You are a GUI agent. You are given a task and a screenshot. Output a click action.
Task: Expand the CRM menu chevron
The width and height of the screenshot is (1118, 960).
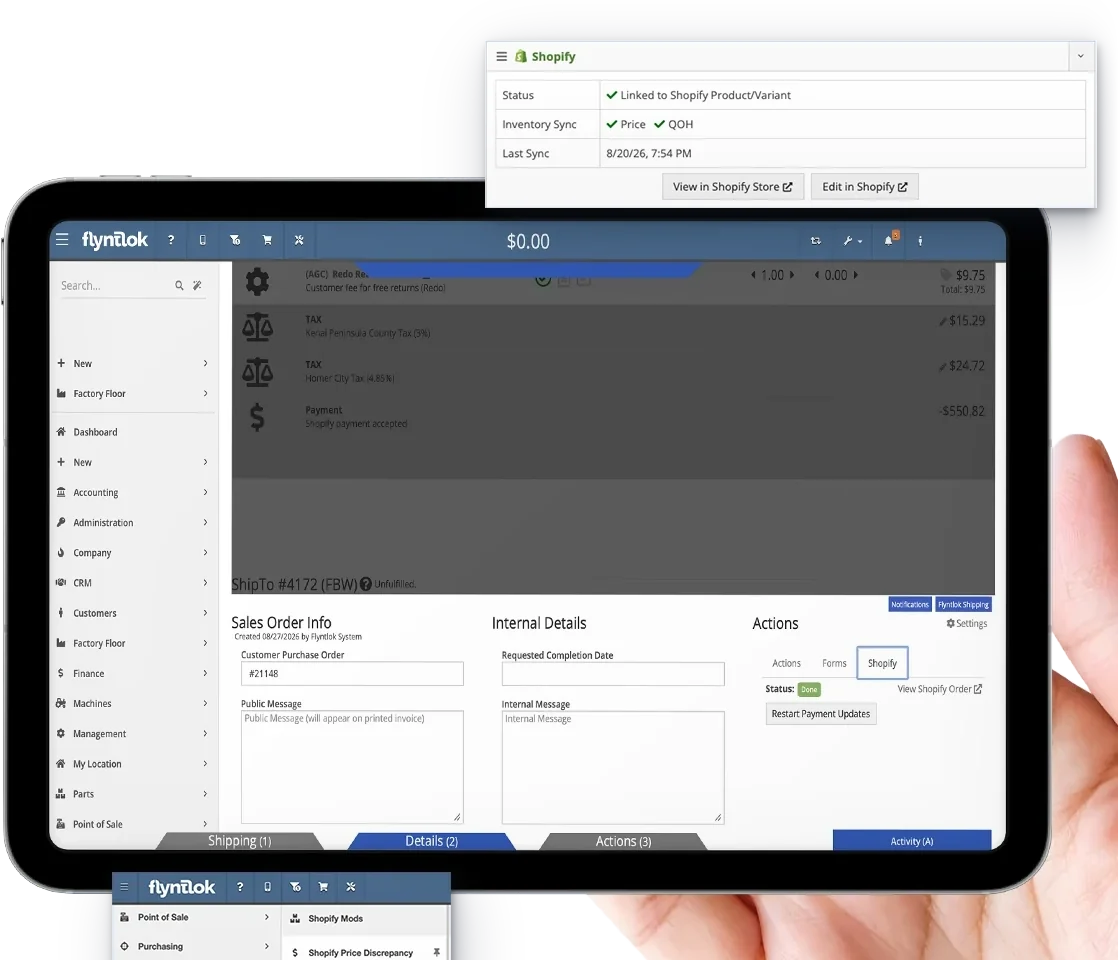(205, 583)
